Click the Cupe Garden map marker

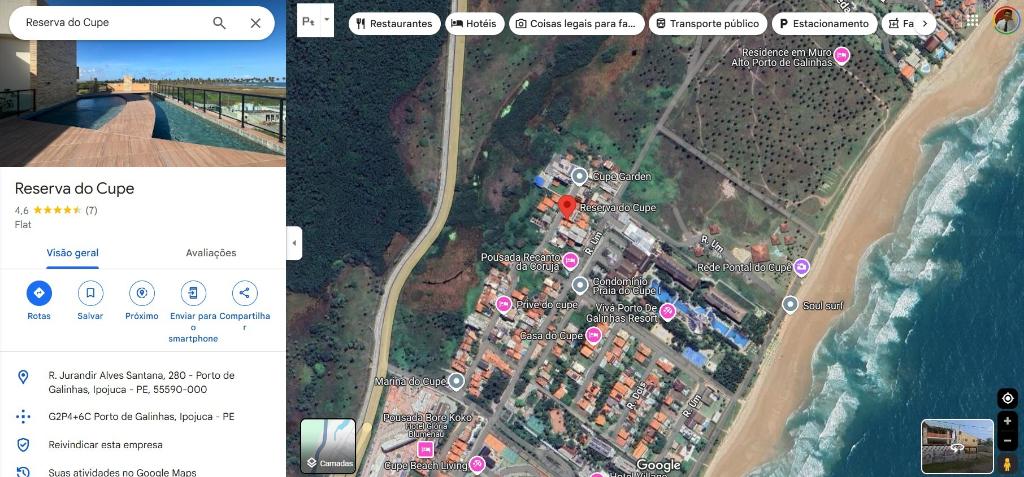[579, 176]
